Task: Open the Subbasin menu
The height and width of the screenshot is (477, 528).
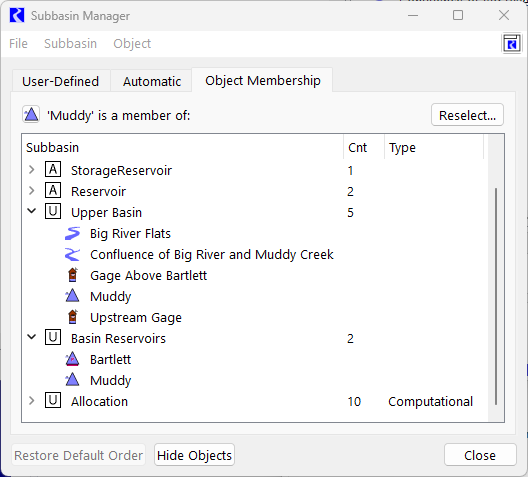Action: (70, 44)
